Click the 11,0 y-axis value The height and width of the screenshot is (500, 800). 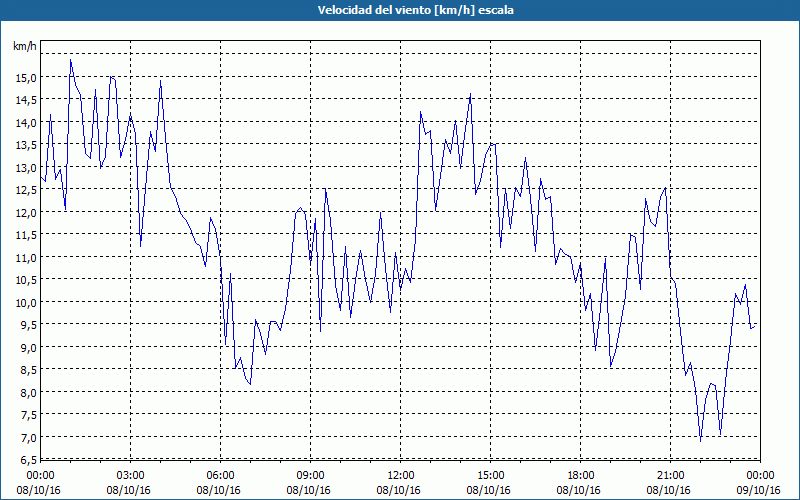click(26, 257)
